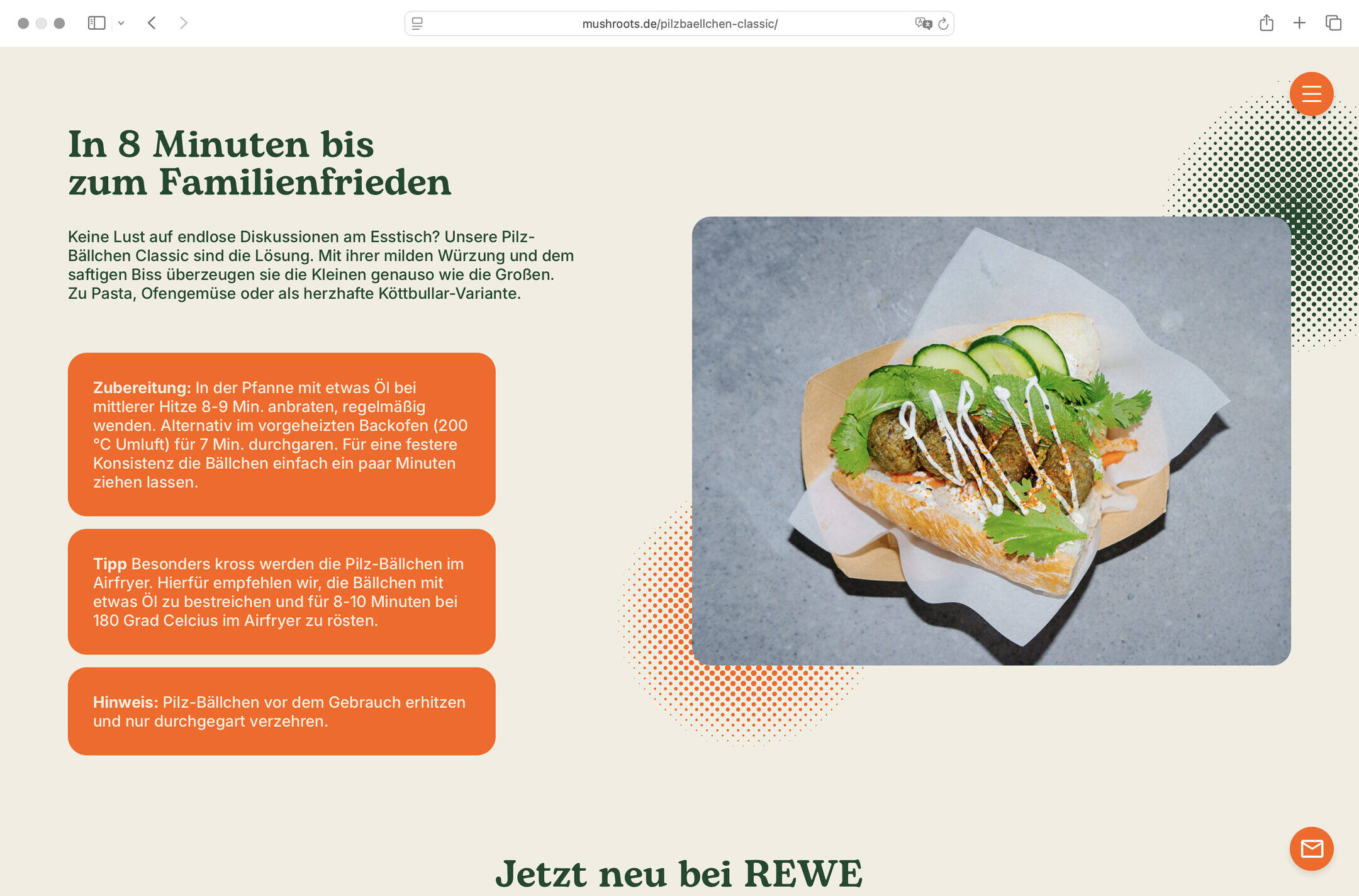The height and width of the screenshot is (896, 1359).
Task: Show the tab overview icon
Action: 1333,23
